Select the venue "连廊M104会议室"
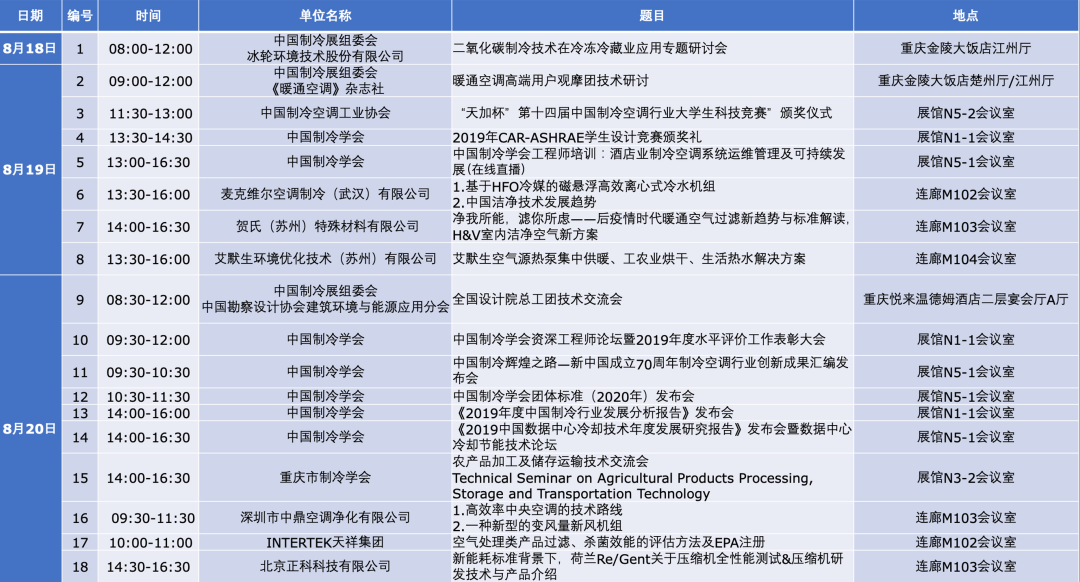 pos(966,259)
